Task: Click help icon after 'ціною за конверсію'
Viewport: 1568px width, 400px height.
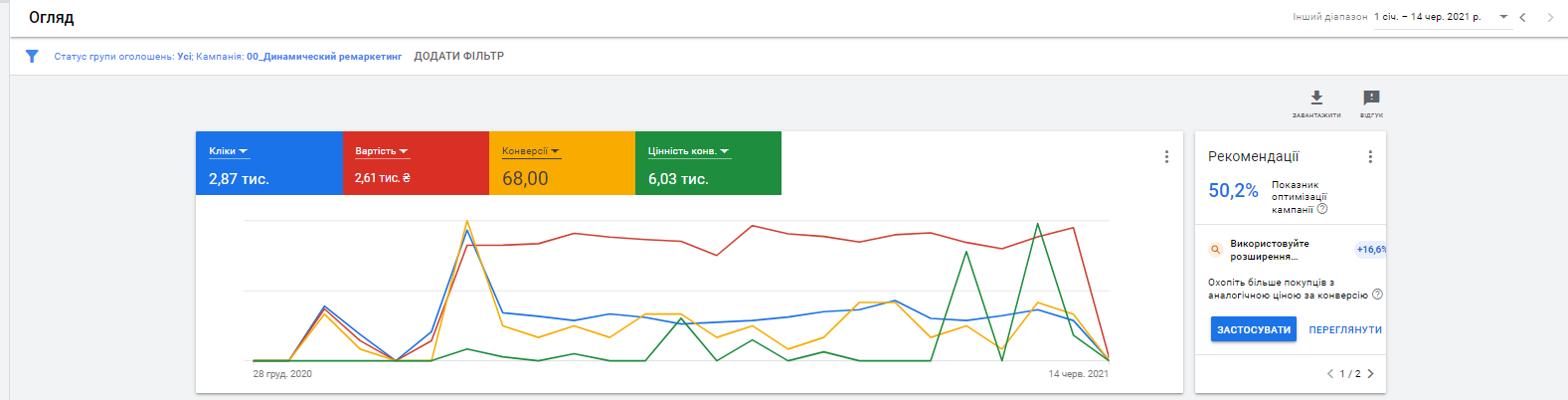Action: click(x=1377, y=295)
